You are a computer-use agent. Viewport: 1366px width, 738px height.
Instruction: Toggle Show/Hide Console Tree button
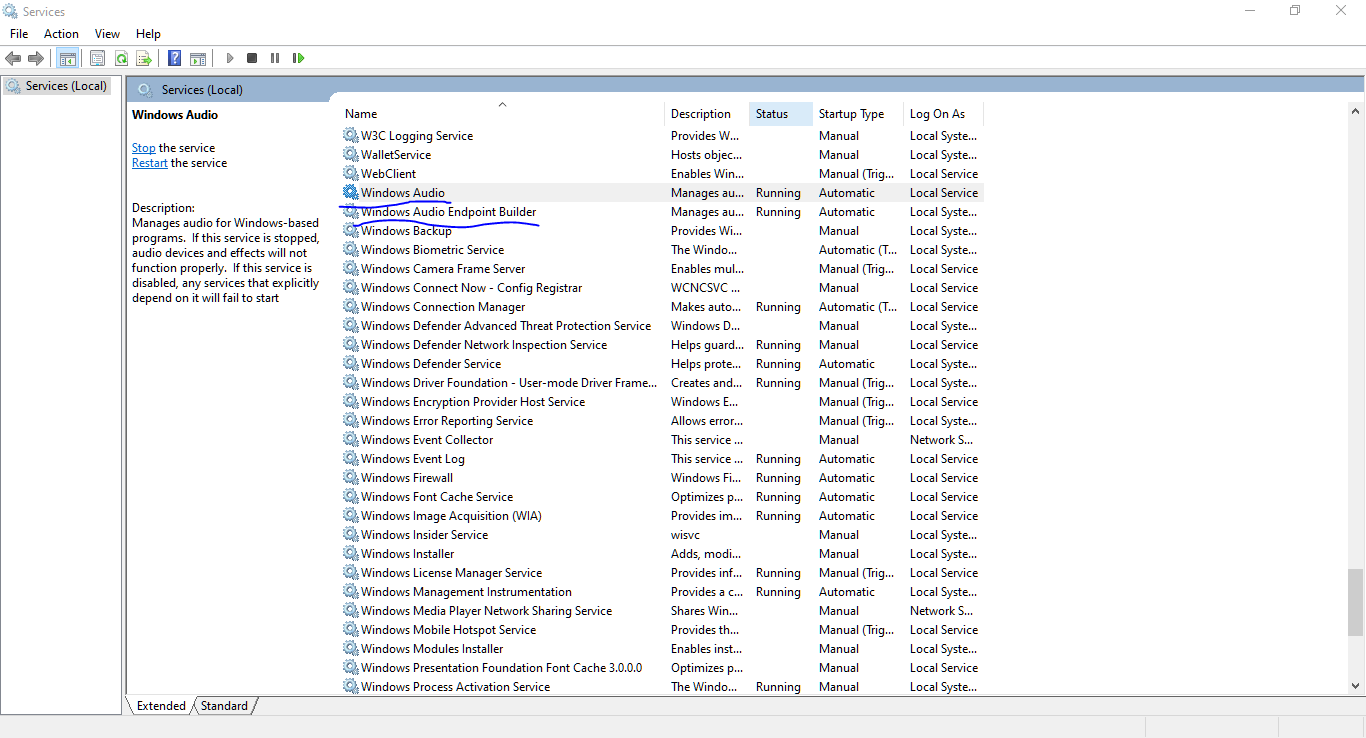click(x=68, y=58)
